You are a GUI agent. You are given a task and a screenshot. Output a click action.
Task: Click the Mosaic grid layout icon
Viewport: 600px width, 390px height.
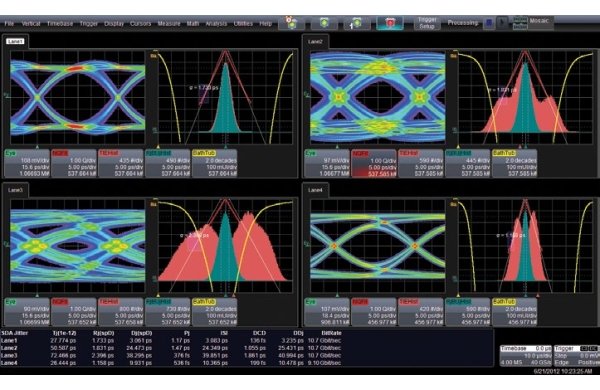pyautogui.click(x=520, y=23)
